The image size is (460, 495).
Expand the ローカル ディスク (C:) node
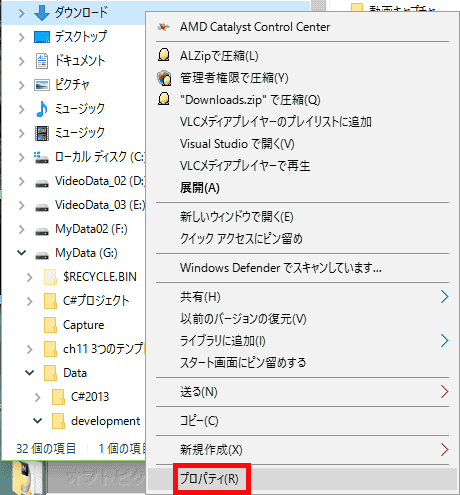coord(22,157)
